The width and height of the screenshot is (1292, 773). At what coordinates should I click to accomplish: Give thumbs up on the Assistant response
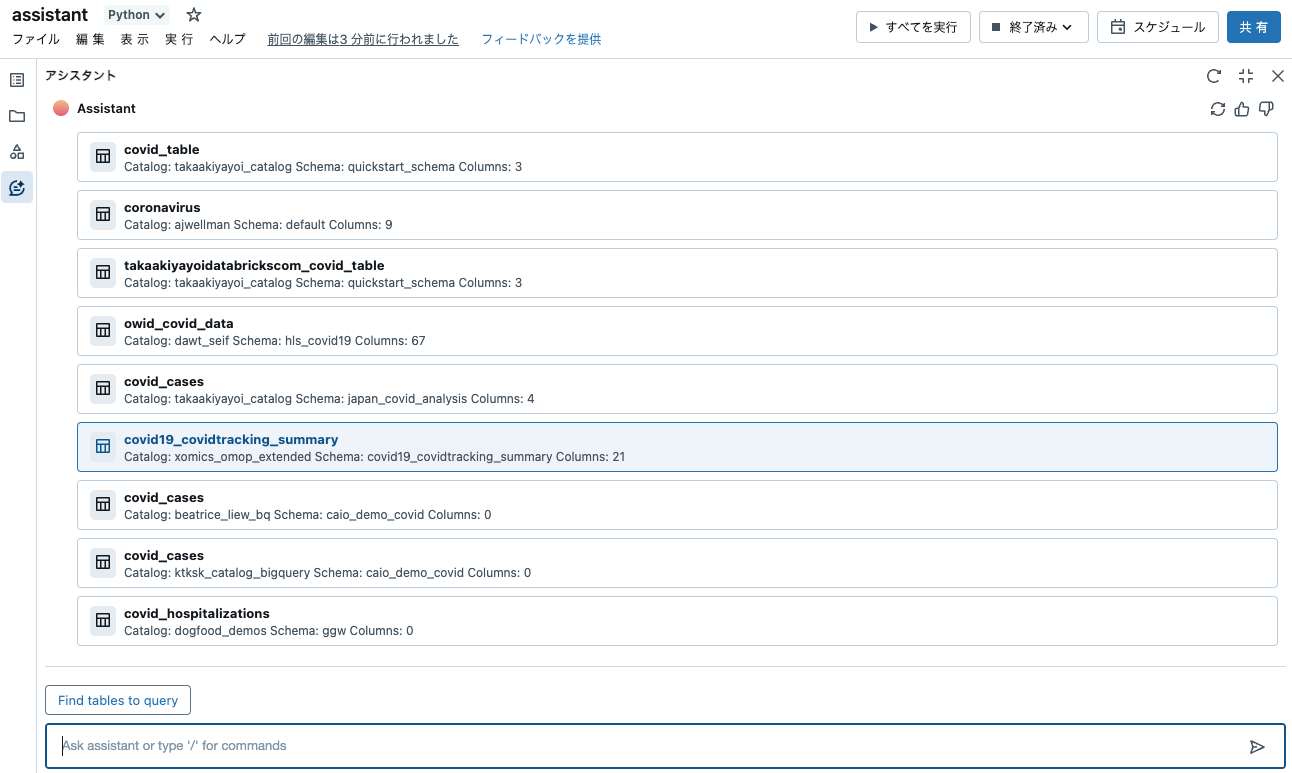point(1242,108)
